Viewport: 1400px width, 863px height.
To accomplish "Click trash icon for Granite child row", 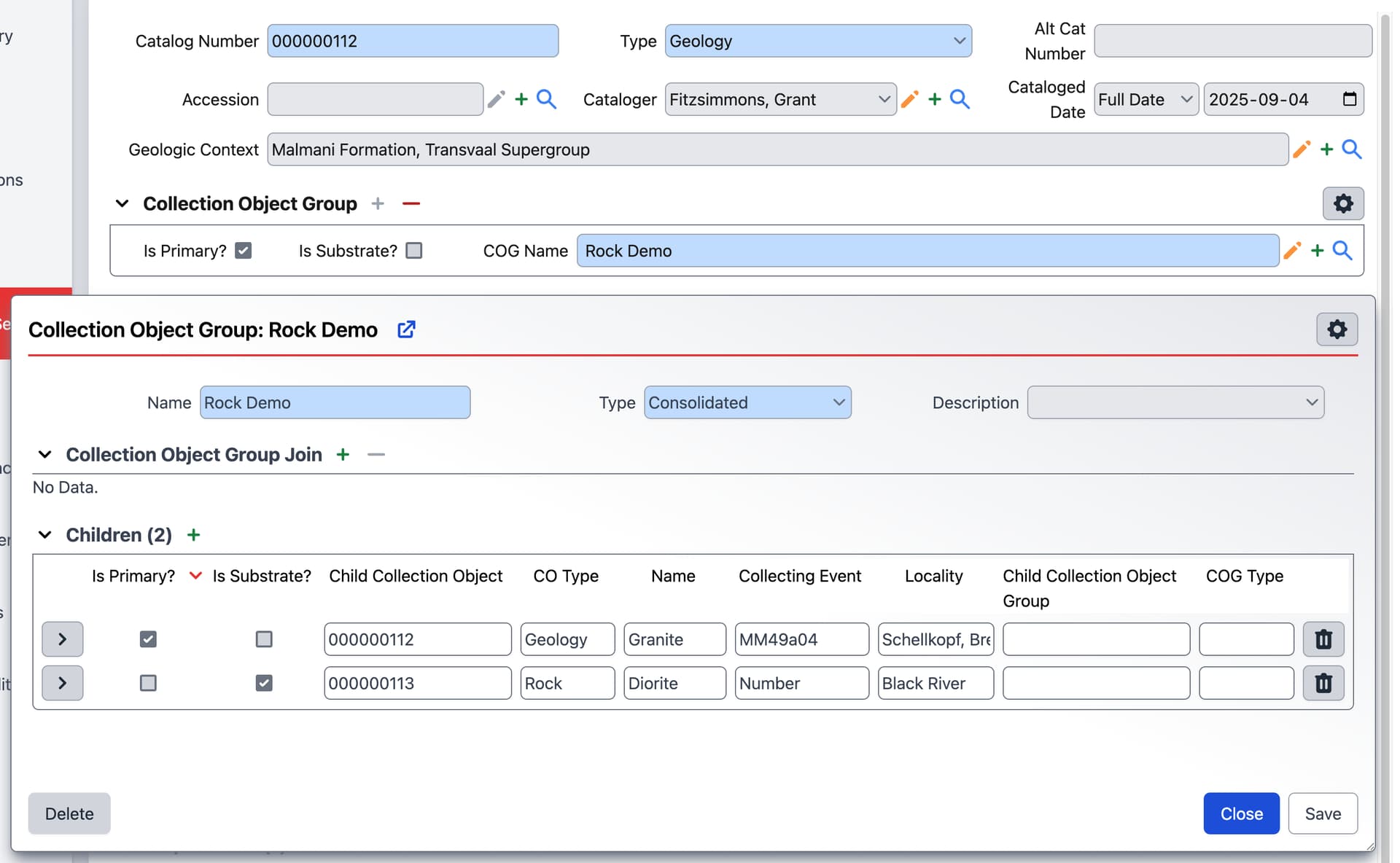I will click(1323, 639).
